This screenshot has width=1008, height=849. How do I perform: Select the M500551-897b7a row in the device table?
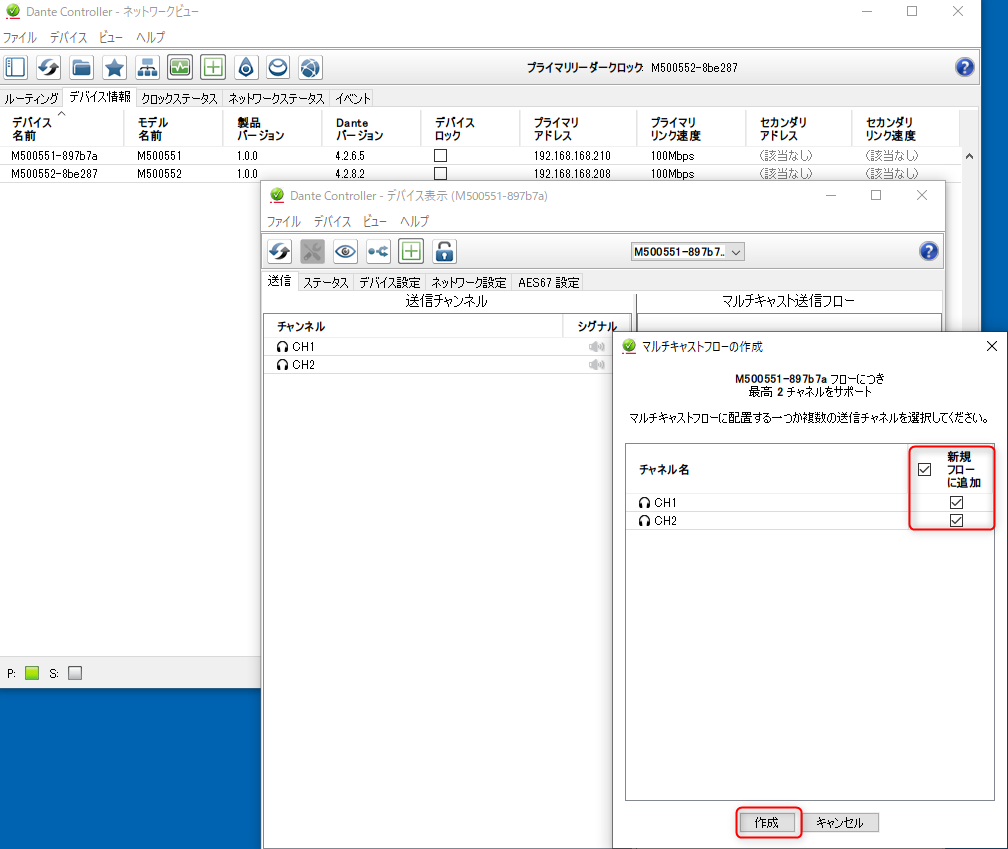480,156
